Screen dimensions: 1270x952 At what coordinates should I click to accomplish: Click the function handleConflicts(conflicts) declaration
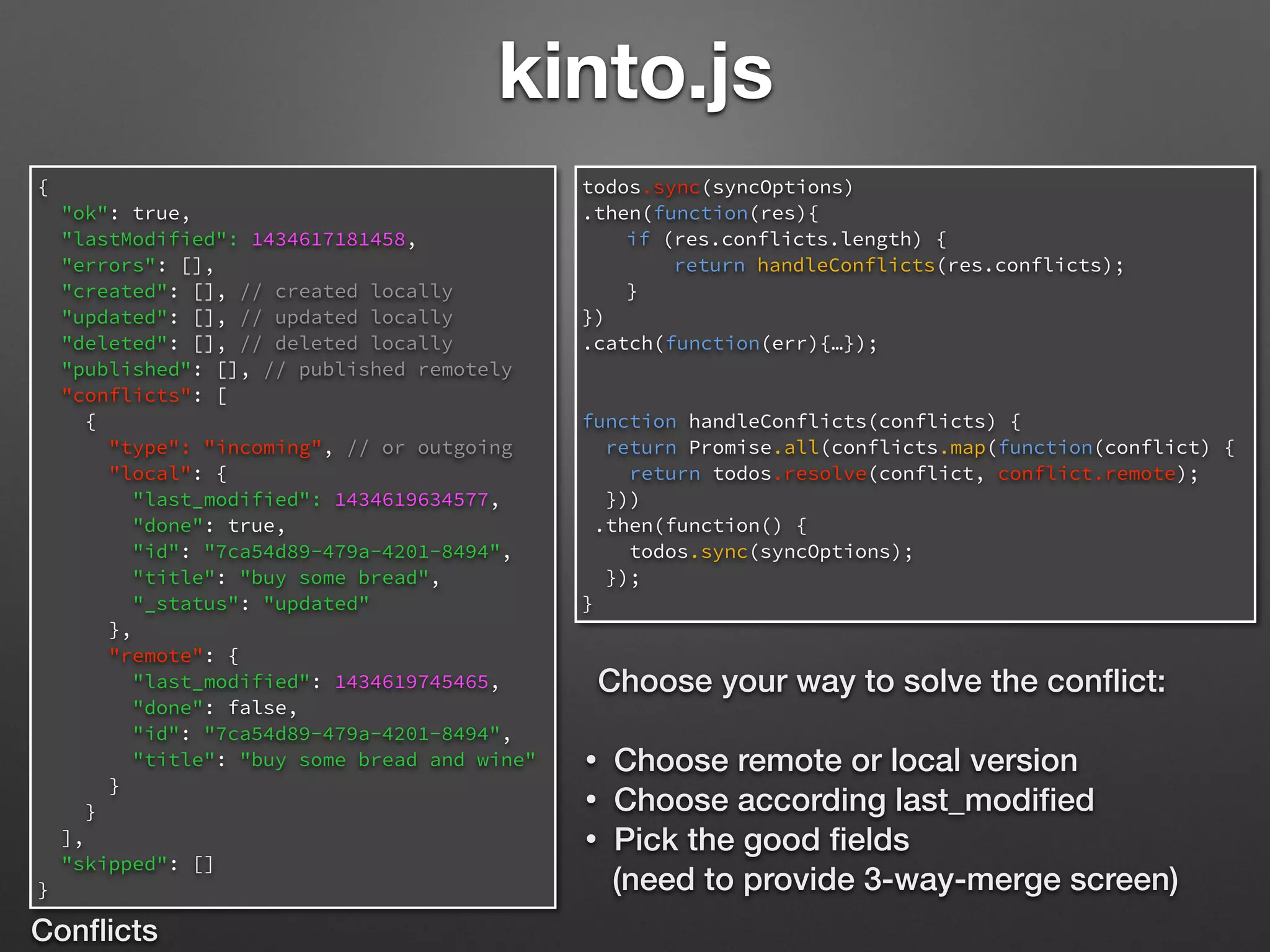coord(802,421)
